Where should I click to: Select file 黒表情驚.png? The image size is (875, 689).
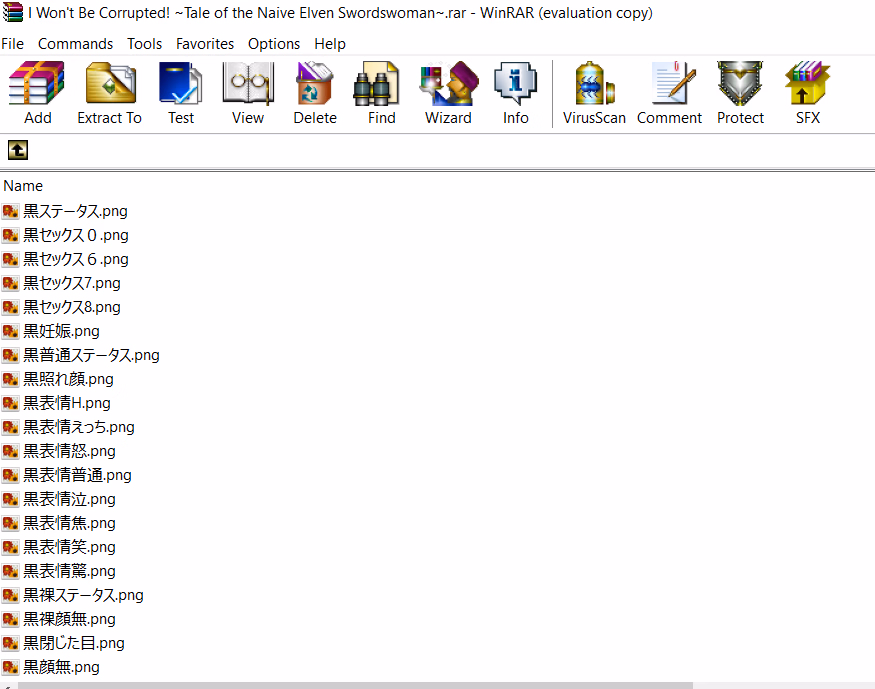(x=70, y=571)
